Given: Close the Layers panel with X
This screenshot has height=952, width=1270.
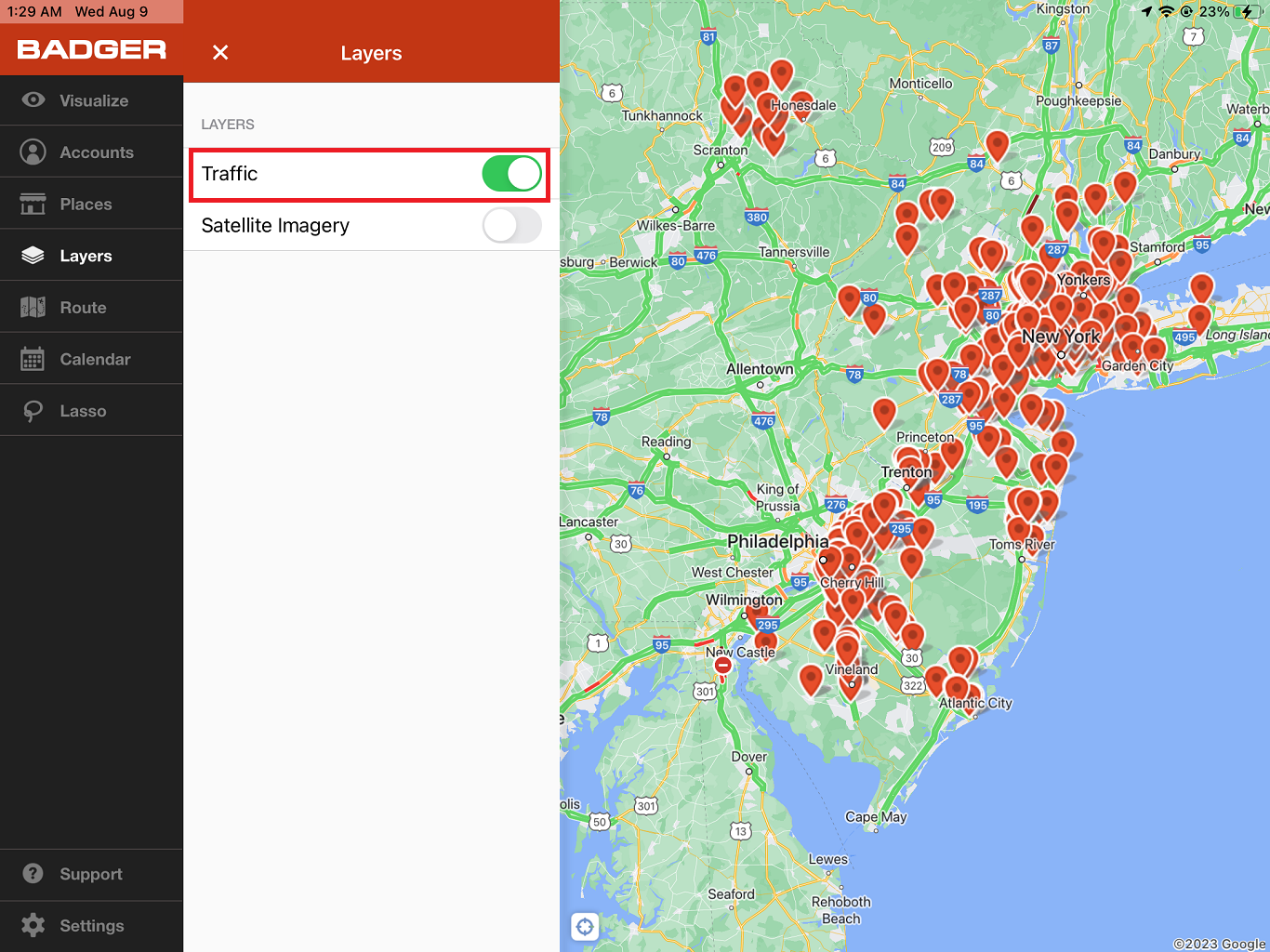Looking at the screenshot, I should [220, 52].
